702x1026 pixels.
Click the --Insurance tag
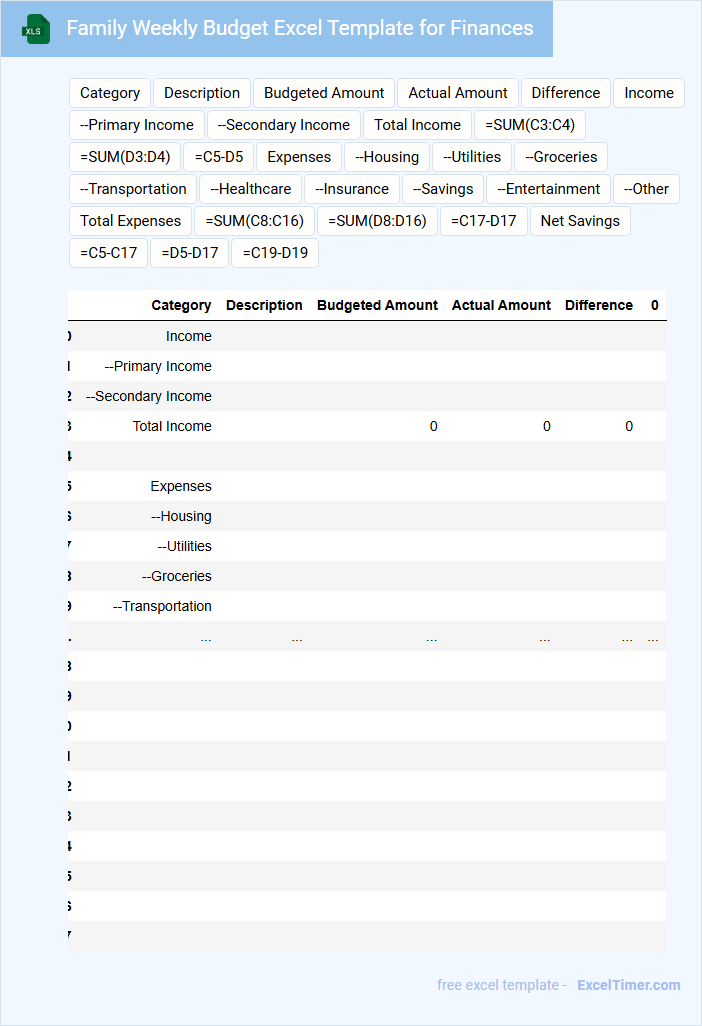352,189
